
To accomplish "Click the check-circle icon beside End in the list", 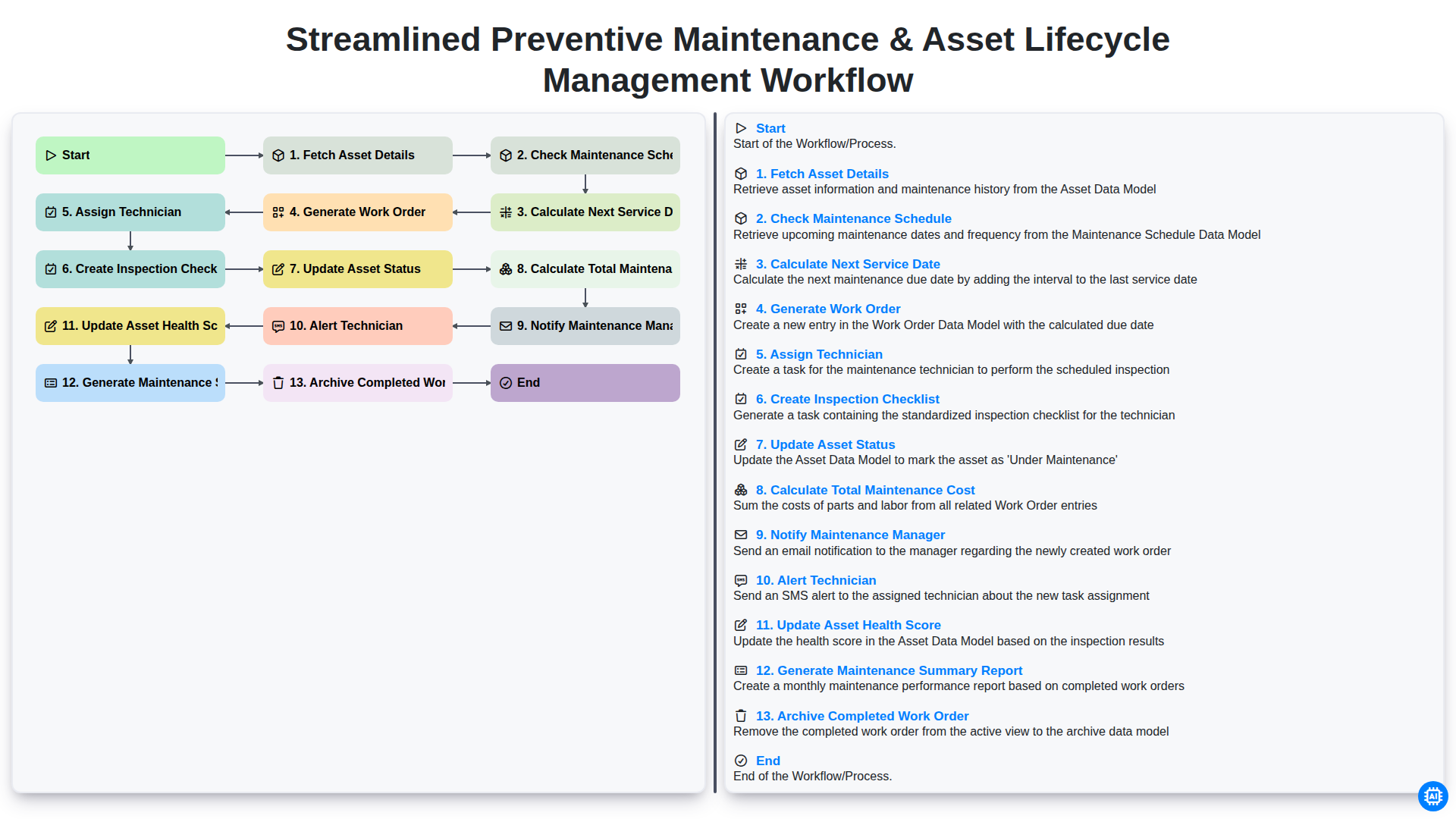I will [x=741, y=761].
